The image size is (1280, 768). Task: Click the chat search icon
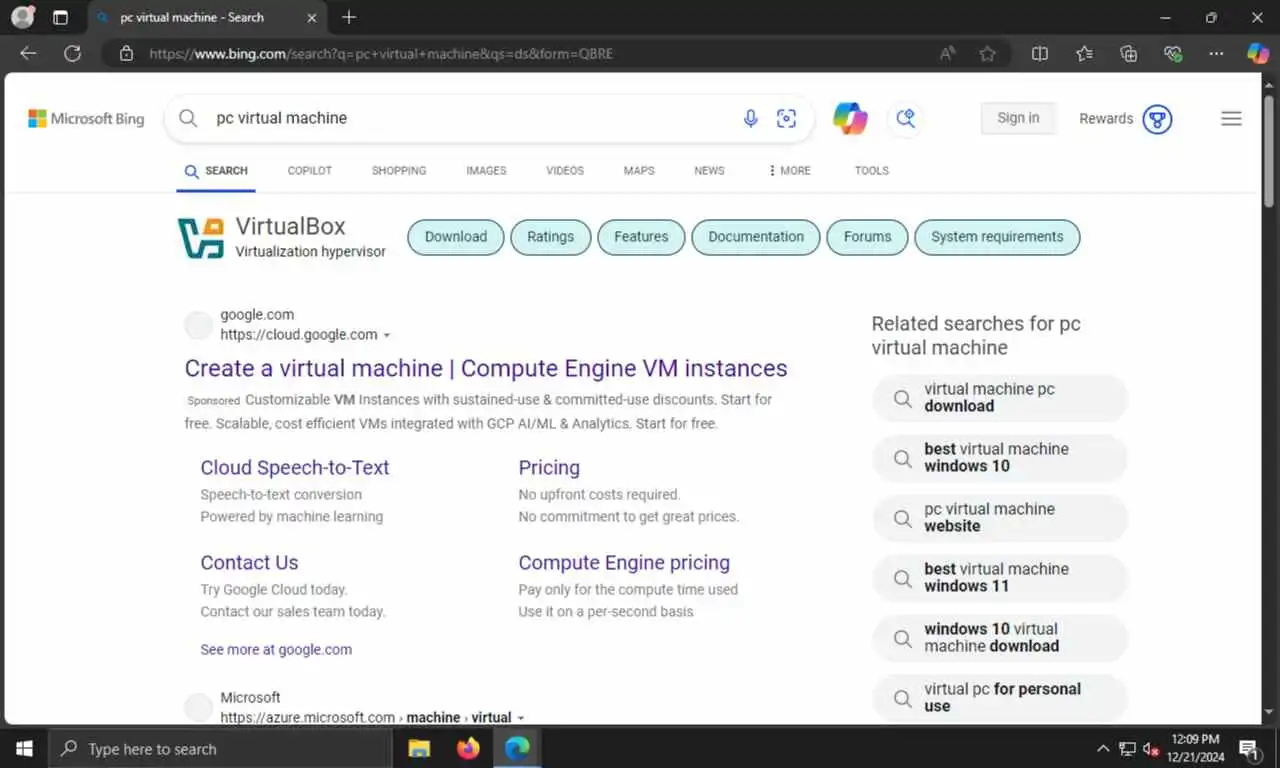(x=906, y=118)
